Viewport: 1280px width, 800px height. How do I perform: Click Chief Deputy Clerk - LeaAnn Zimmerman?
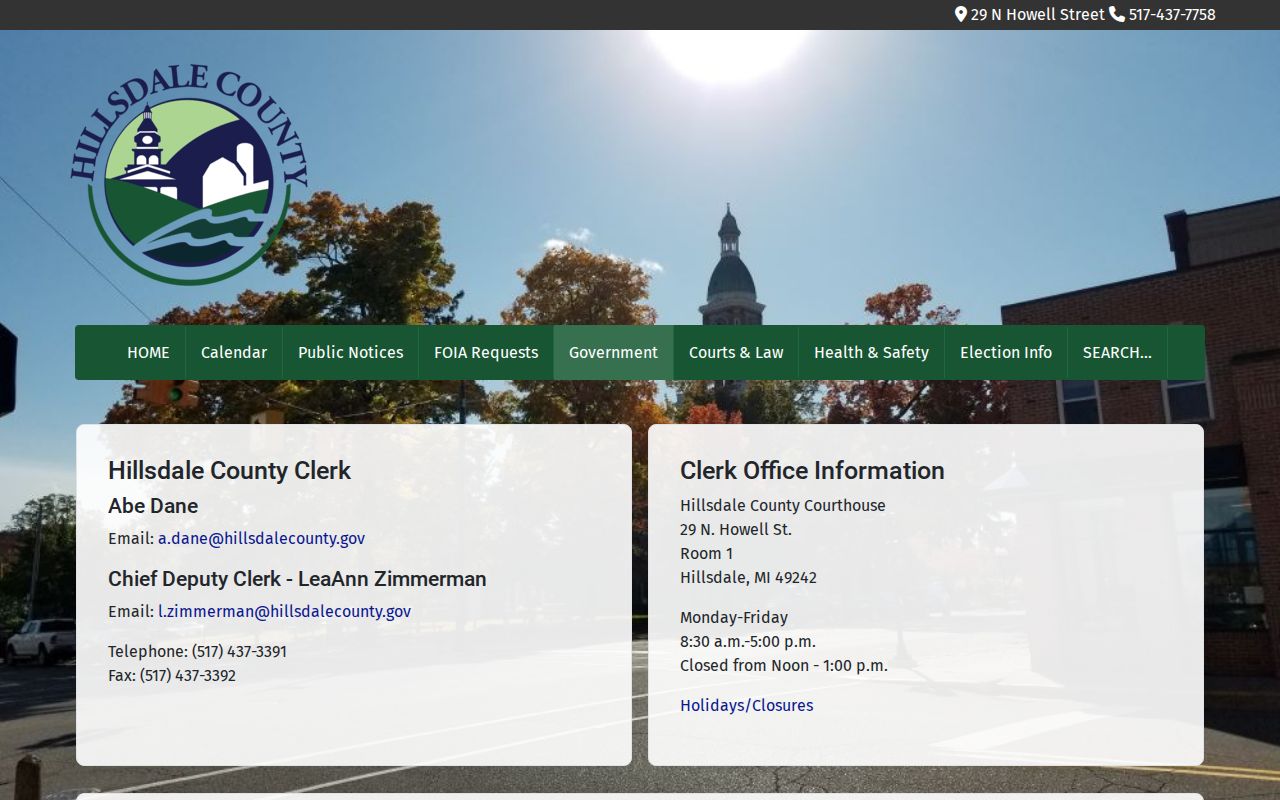pyautogui.click(x=297, y=579)
